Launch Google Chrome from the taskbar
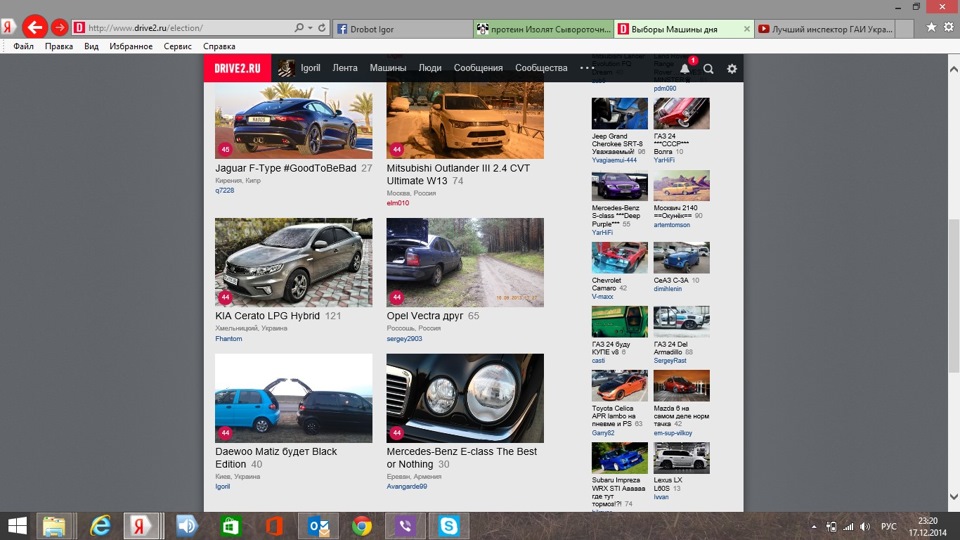The width and height of the screenshot is (960, 540). 362,526
